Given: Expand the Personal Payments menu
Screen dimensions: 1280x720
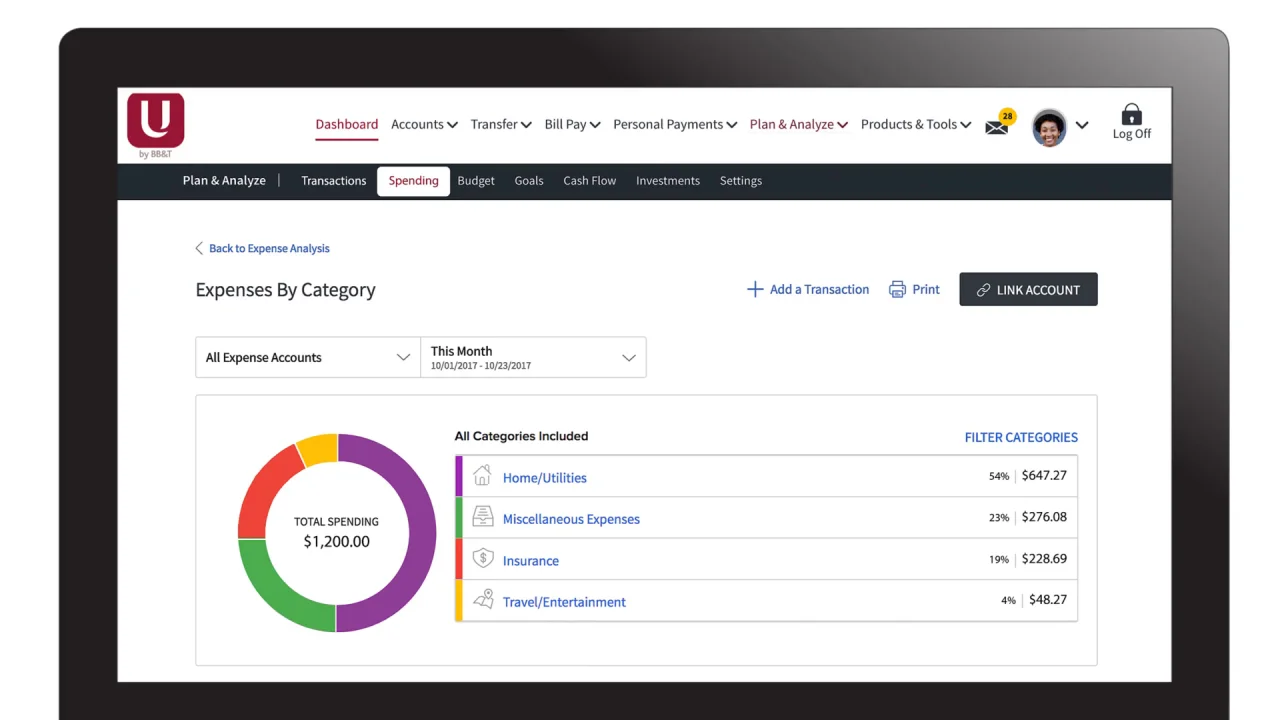Looking at the screenshot, I should tap(675, 124).
